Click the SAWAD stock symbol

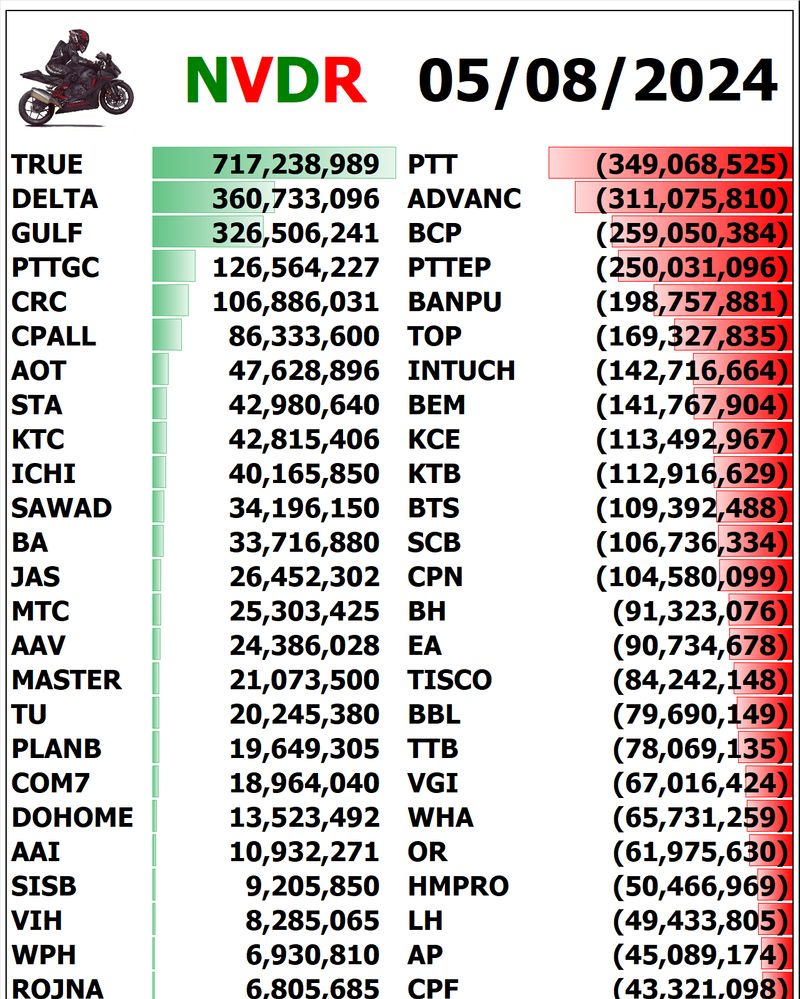[x=61, y=508]
